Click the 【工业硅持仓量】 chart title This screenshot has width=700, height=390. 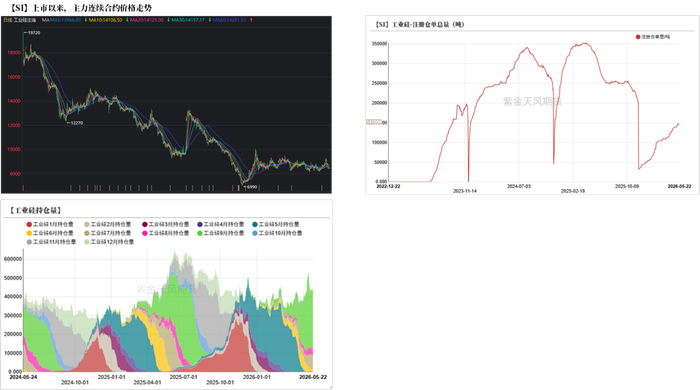pos(36,210)
